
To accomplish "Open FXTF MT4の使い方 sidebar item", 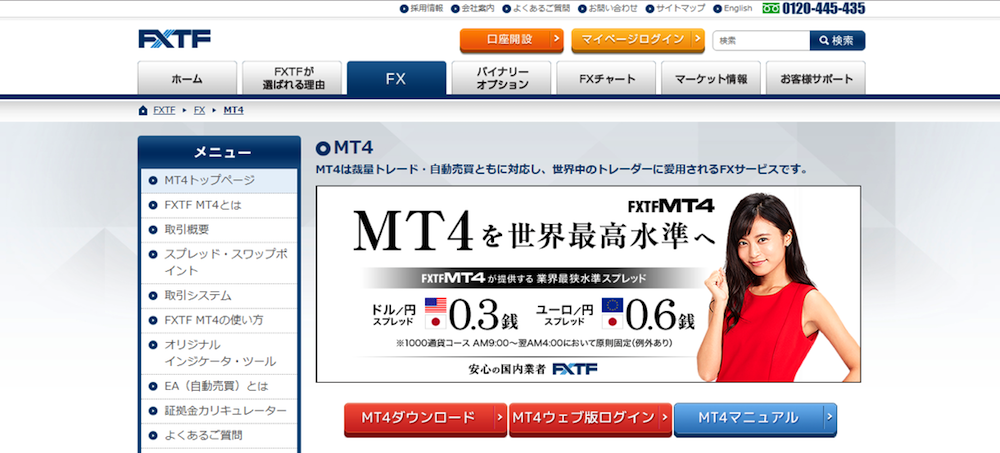I will pyautogui.click(x=219, y=320).
